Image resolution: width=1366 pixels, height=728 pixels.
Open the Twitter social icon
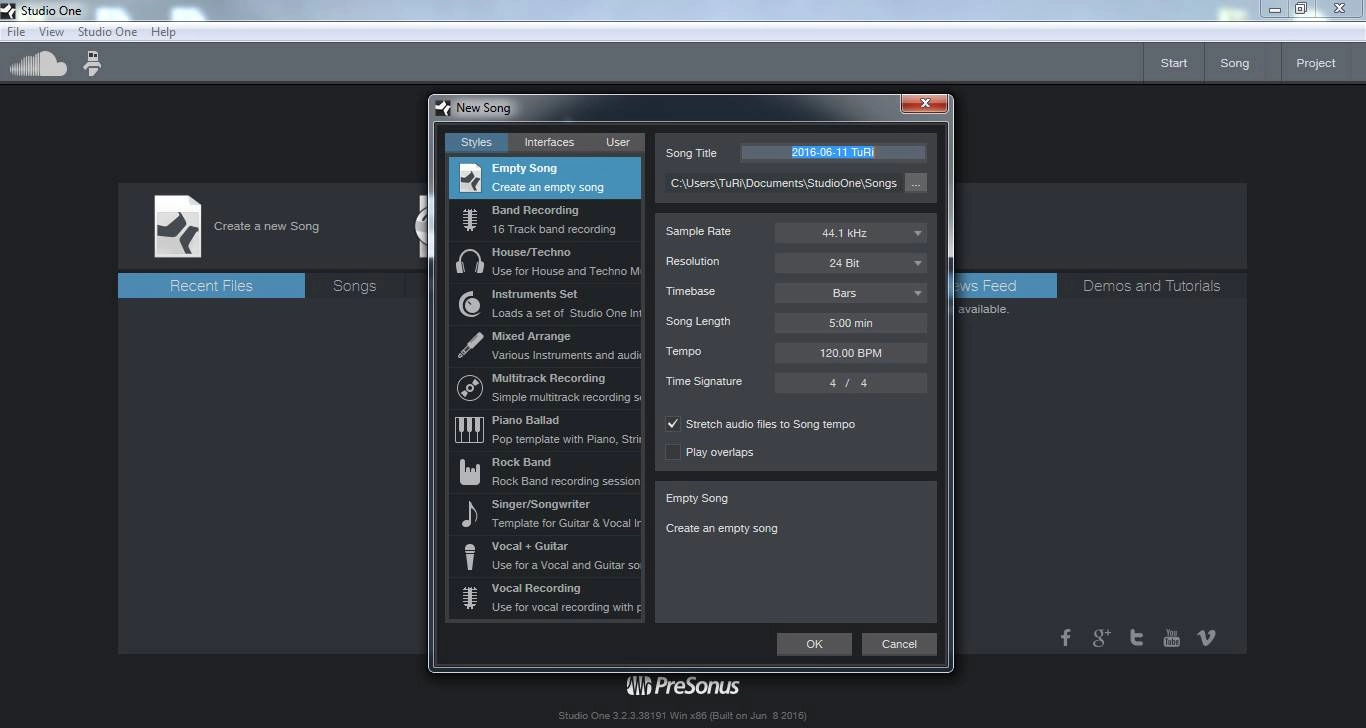tap(1136, 638)
